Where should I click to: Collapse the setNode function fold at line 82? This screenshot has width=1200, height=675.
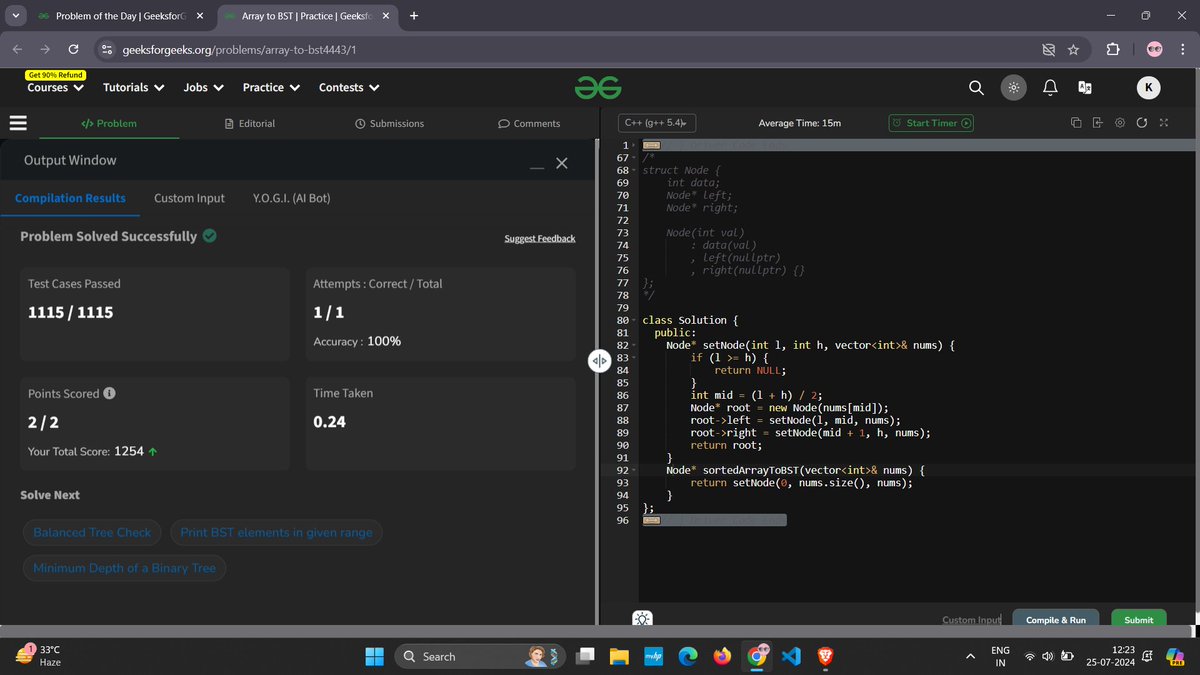pyautogui.click(x=632, y=345)
